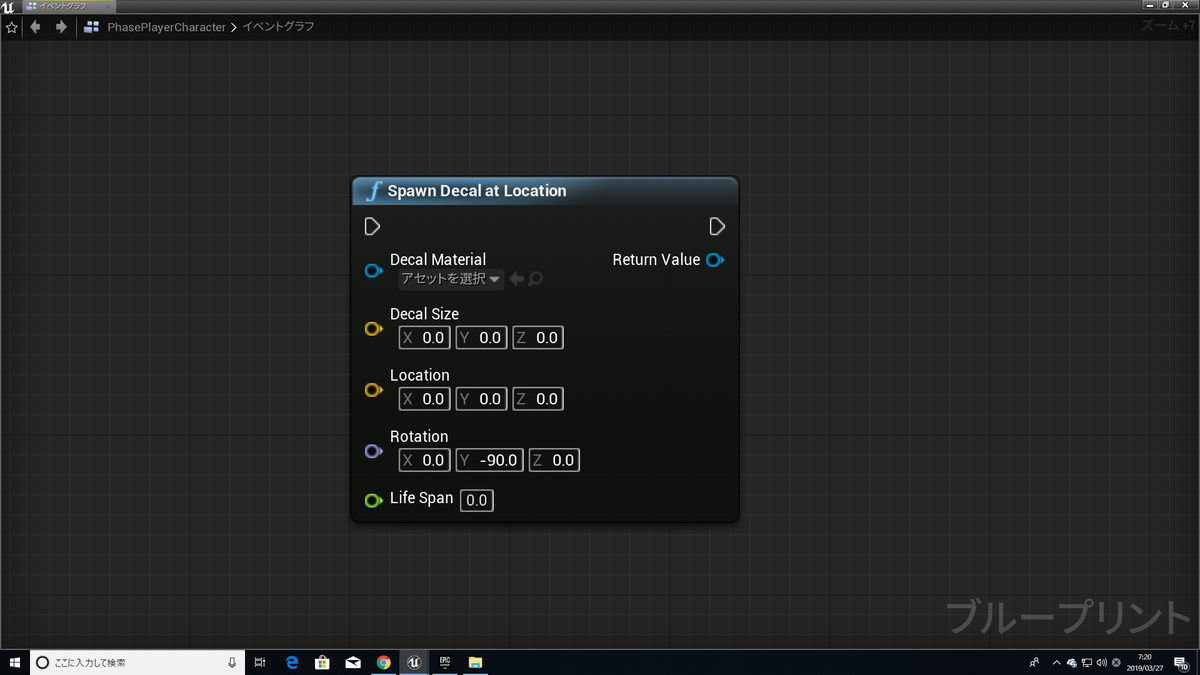Click the イベントグラフ breadcrumb label
The height and width of the screenshot is (675, 1200).
click(279, 27)
